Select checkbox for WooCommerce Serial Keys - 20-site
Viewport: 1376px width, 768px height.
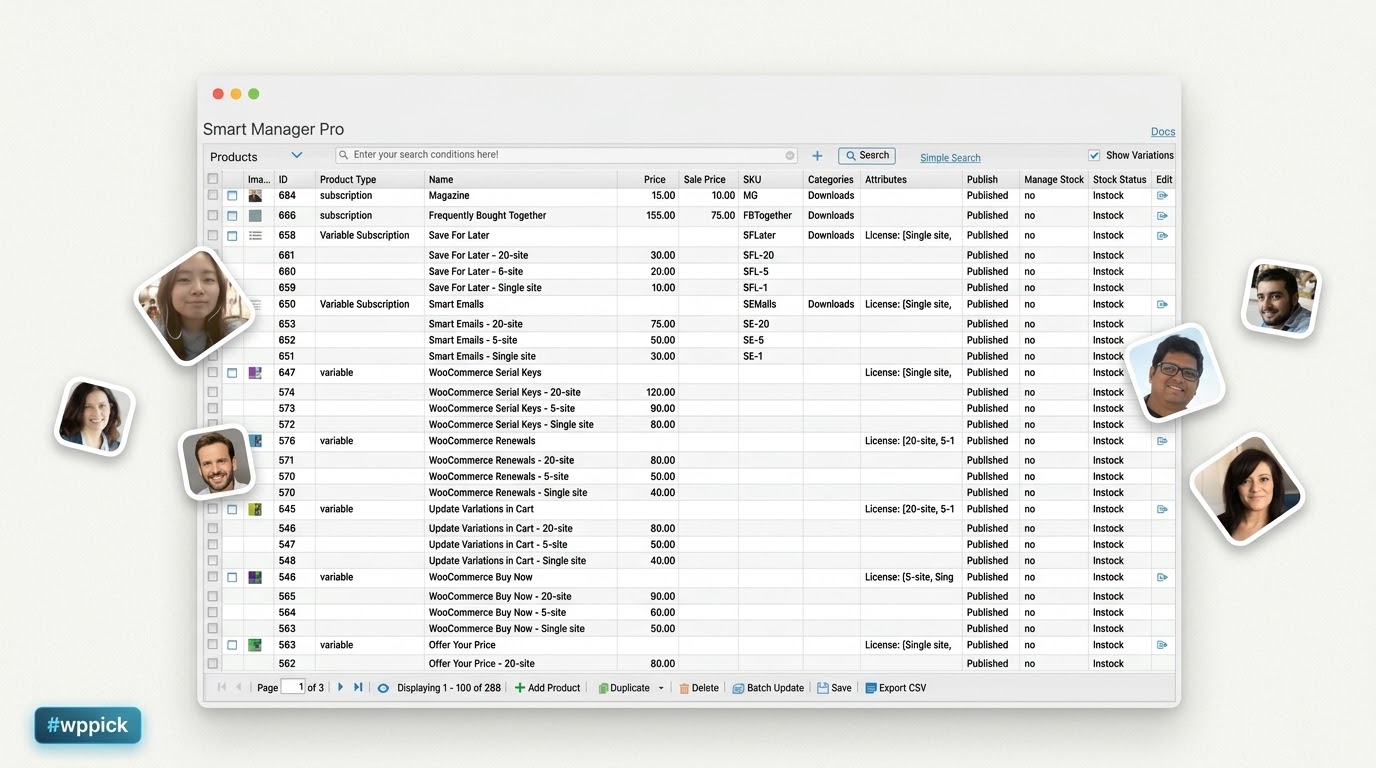pos(213,392)
